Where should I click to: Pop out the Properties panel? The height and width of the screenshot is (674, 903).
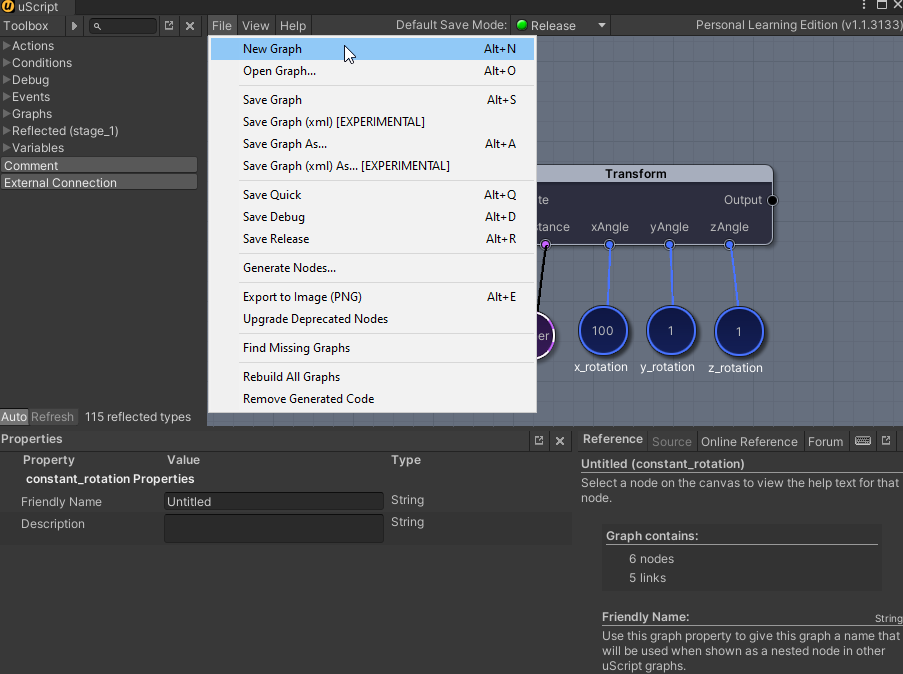point(539,440)
